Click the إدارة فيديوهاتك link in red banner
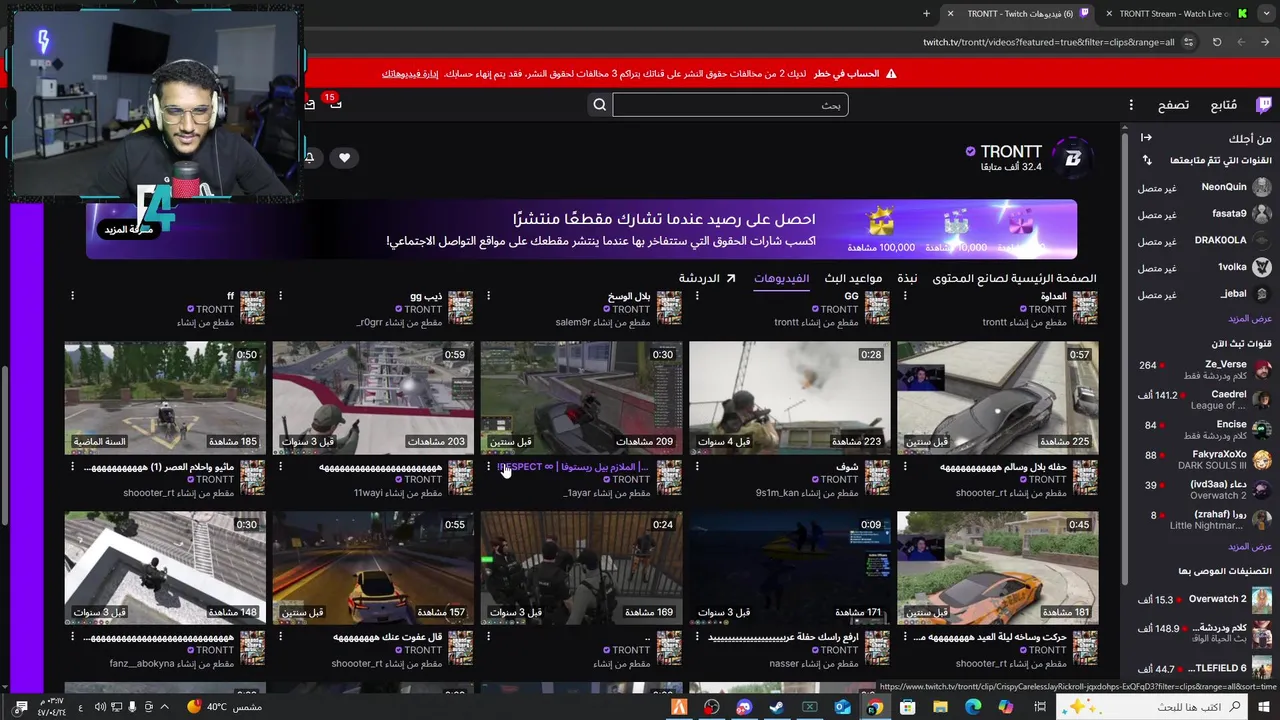1280x720 pixels. [x=410, y=74]
